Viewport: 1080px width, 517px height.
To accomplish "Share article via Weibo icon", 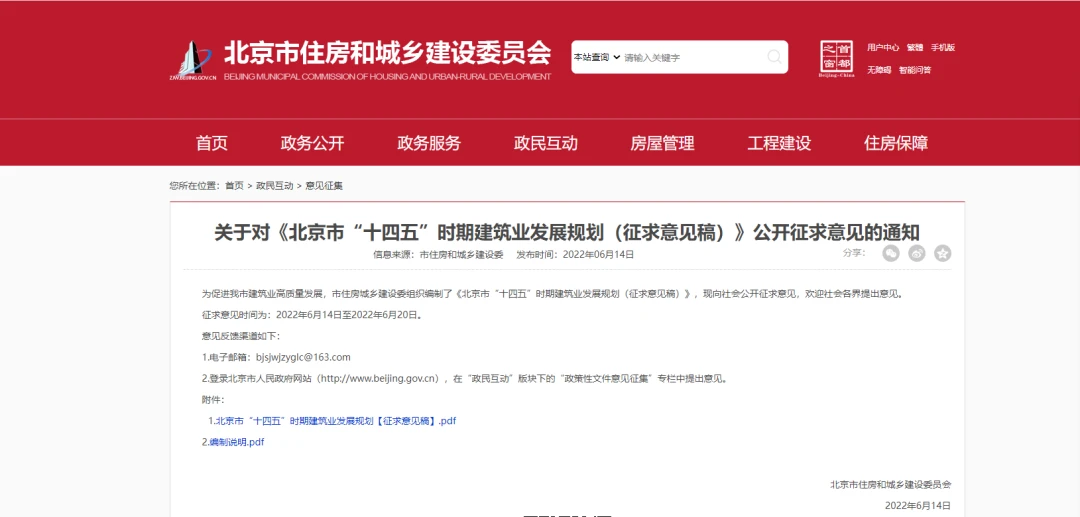I will (x=917, y=254).
